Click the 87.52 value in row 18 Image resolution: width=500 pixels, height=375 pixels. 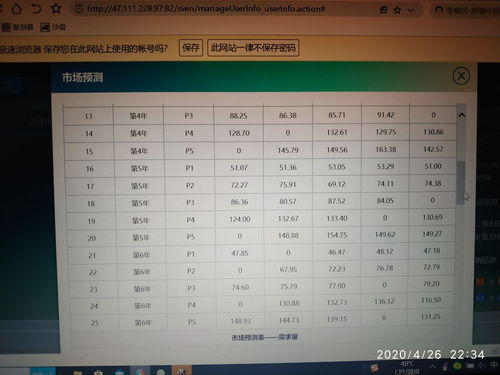pos(337,201)
